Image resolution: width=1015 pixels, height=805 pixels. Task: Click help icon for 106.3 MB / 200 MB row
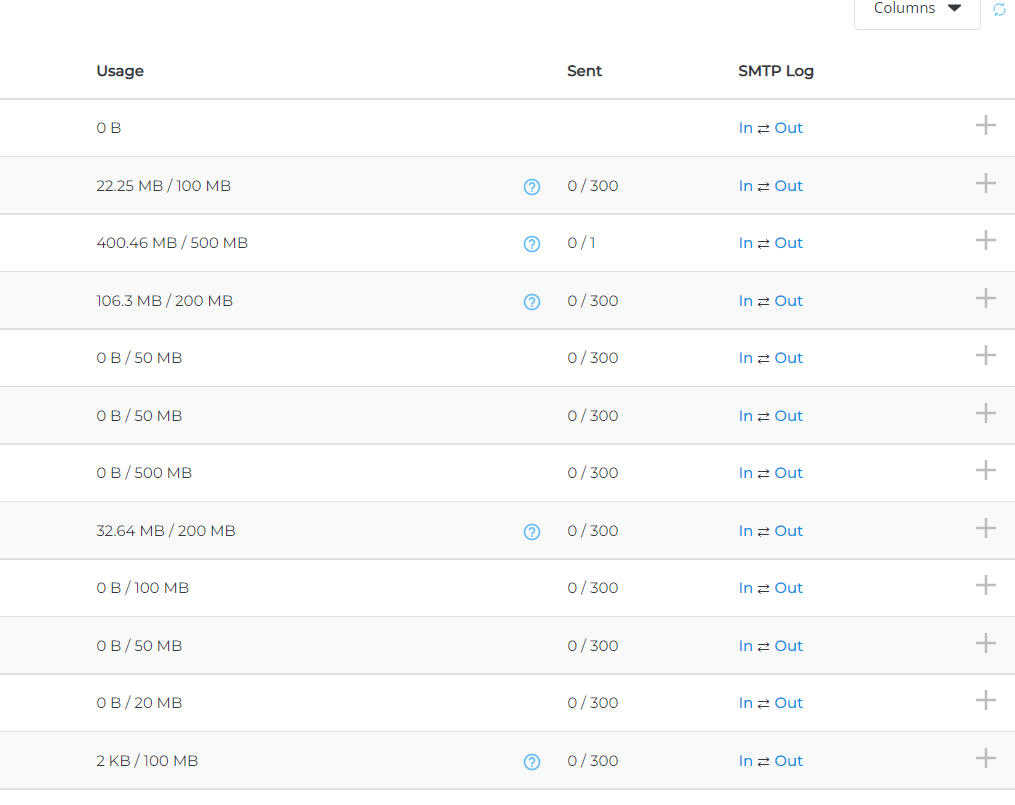point(532,302)
